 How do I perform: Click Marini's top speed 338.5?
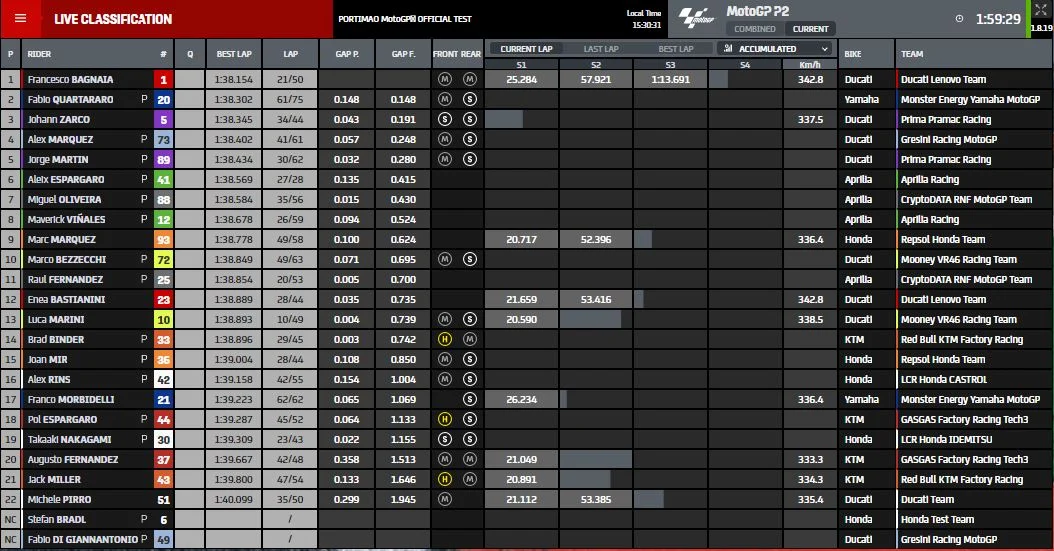click(x=810, y=319)
